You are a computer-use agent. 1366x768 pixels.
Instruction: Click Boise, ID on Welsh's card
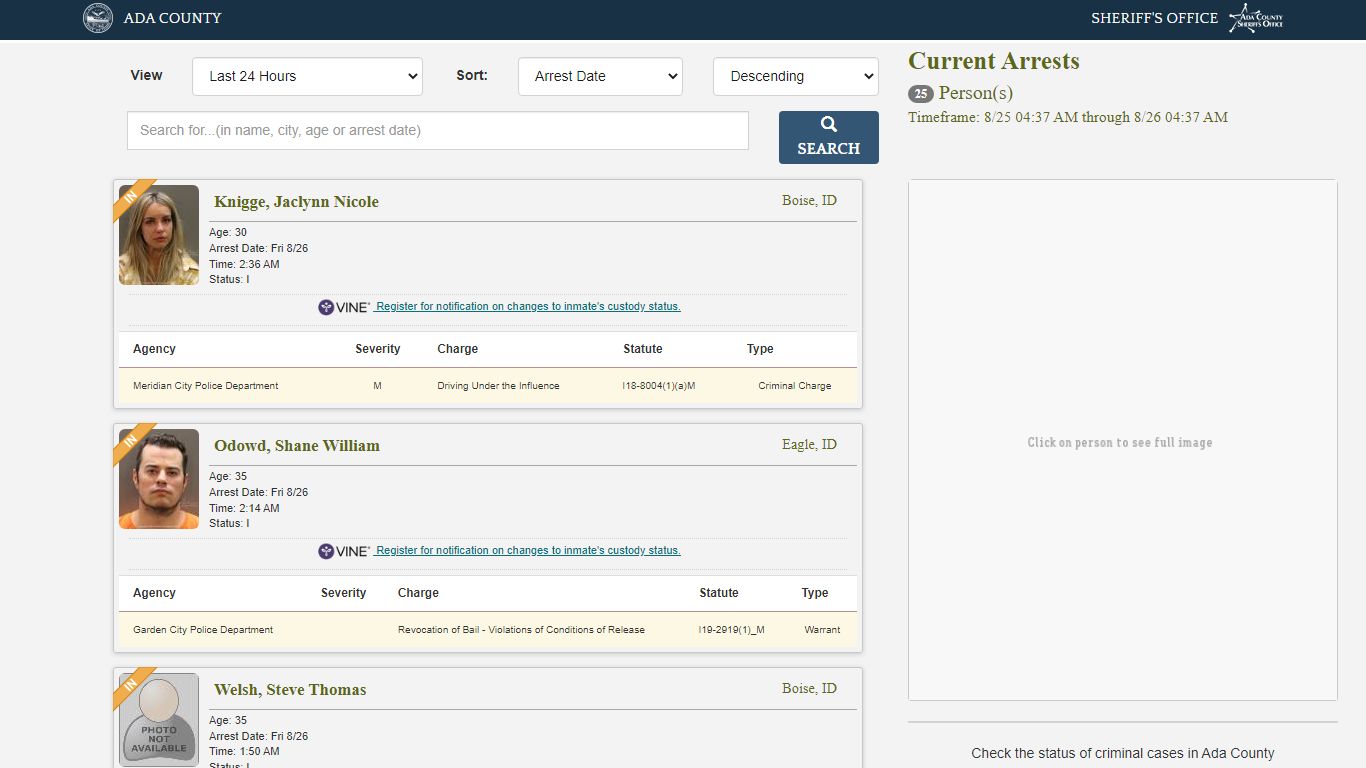tap(809, 689)
